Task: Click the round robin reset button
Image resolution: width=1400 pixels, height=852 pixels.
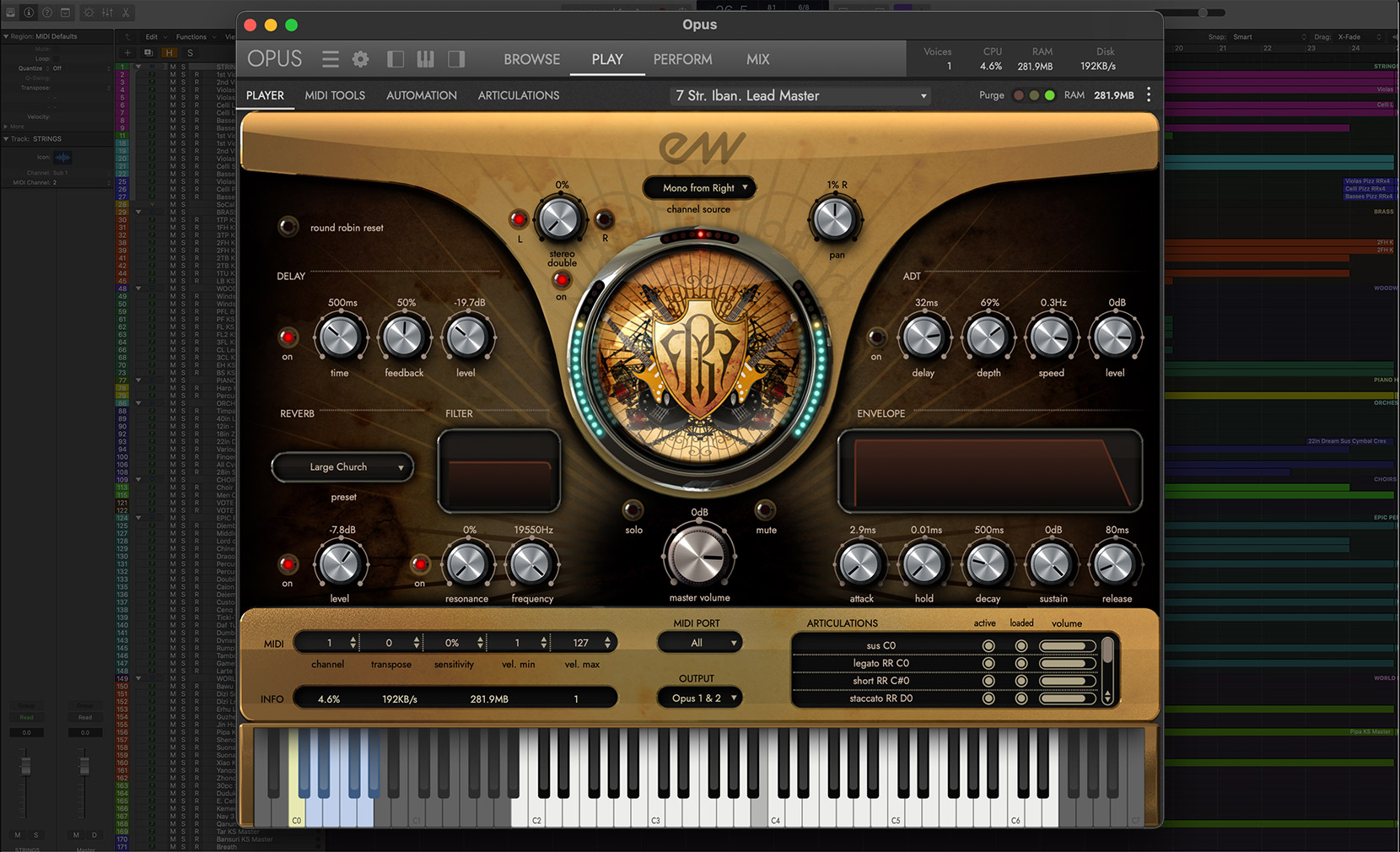Action: (x=288, y=226)
